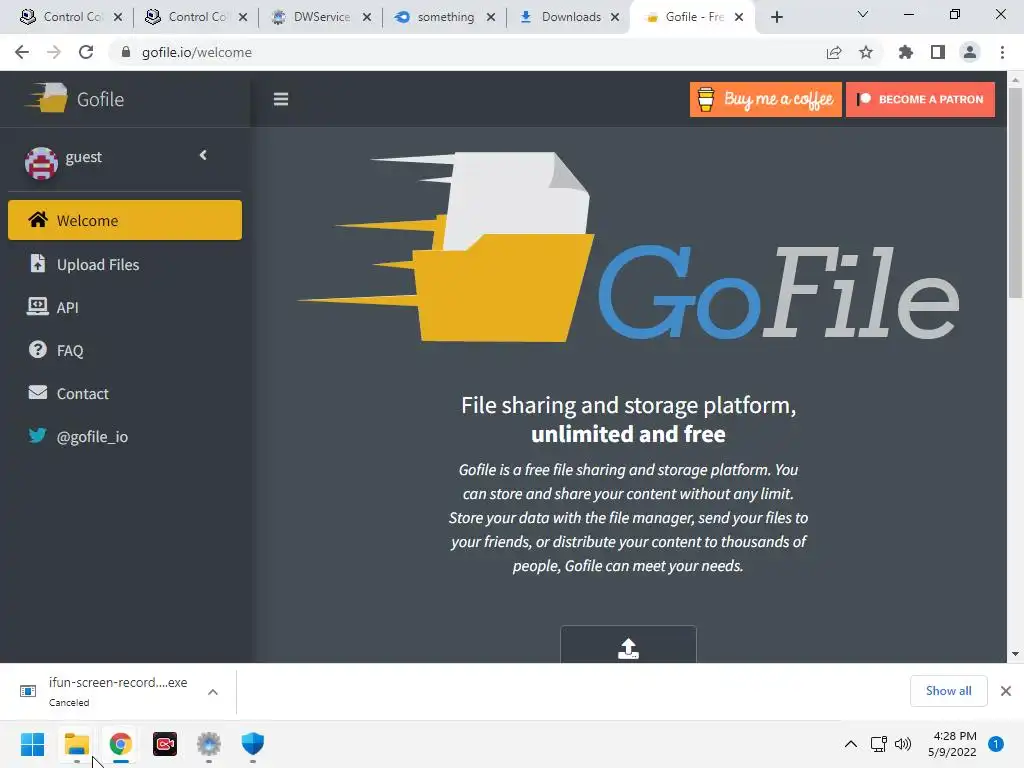Open the @gofile_io Twitter link

125,437
